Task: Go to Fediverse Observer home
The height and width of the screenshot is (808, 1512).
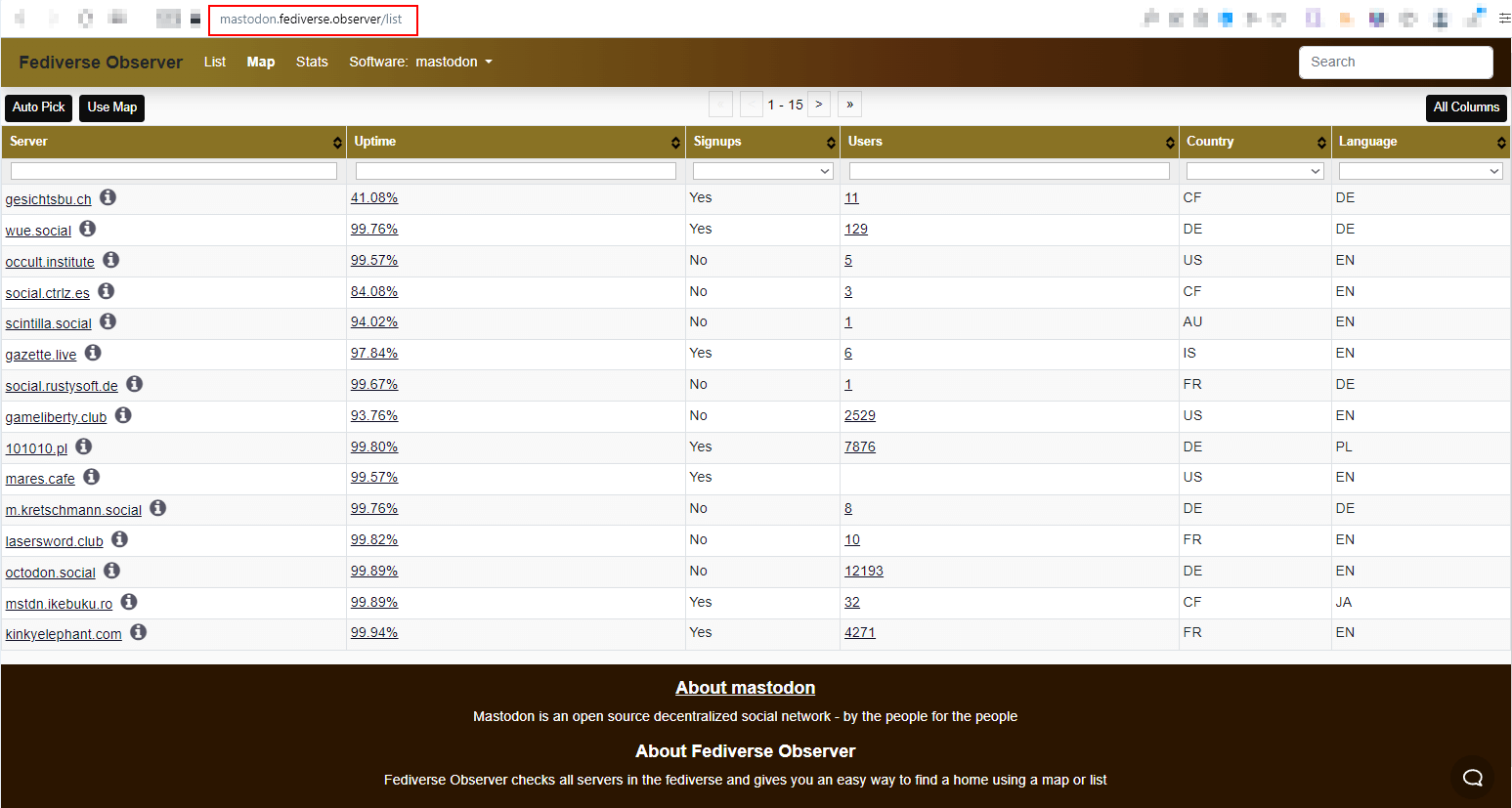Action: [101, 63]
